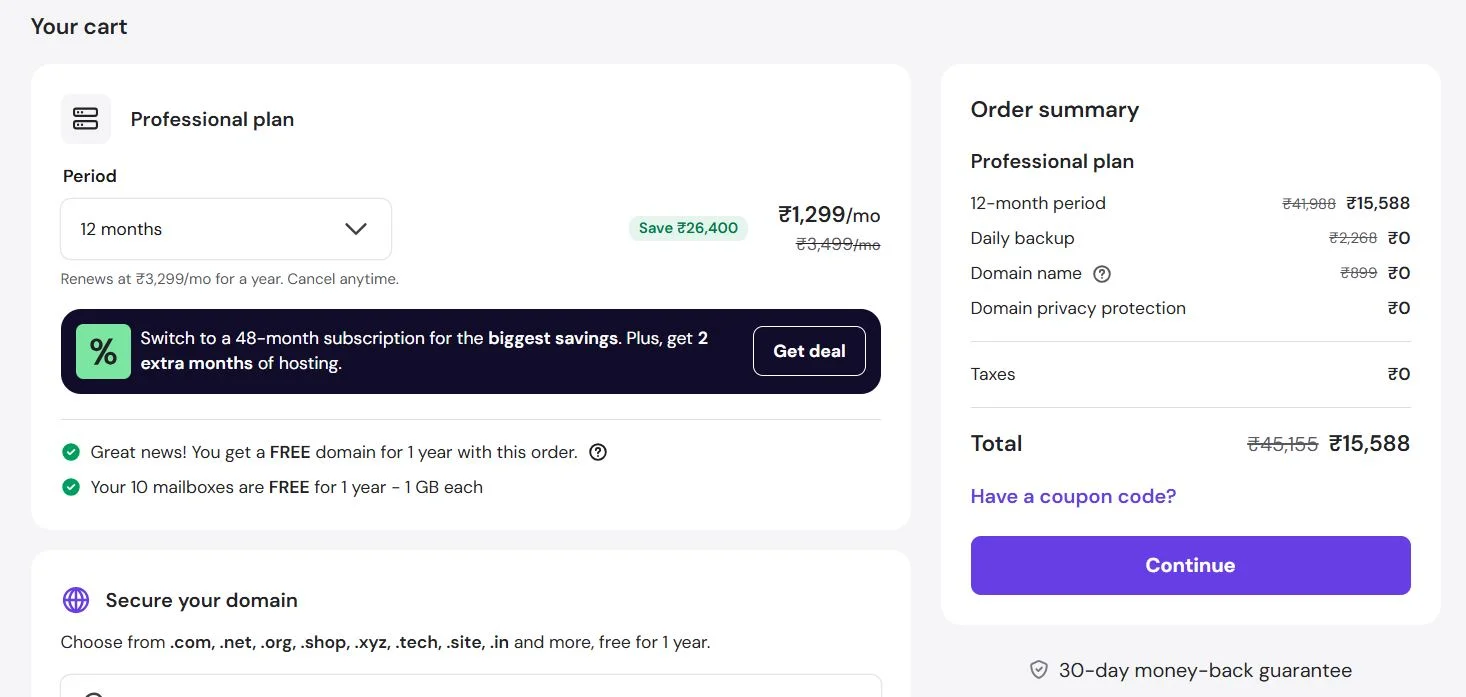
Task: Click the Continue button
Action: coord(1190,565)
